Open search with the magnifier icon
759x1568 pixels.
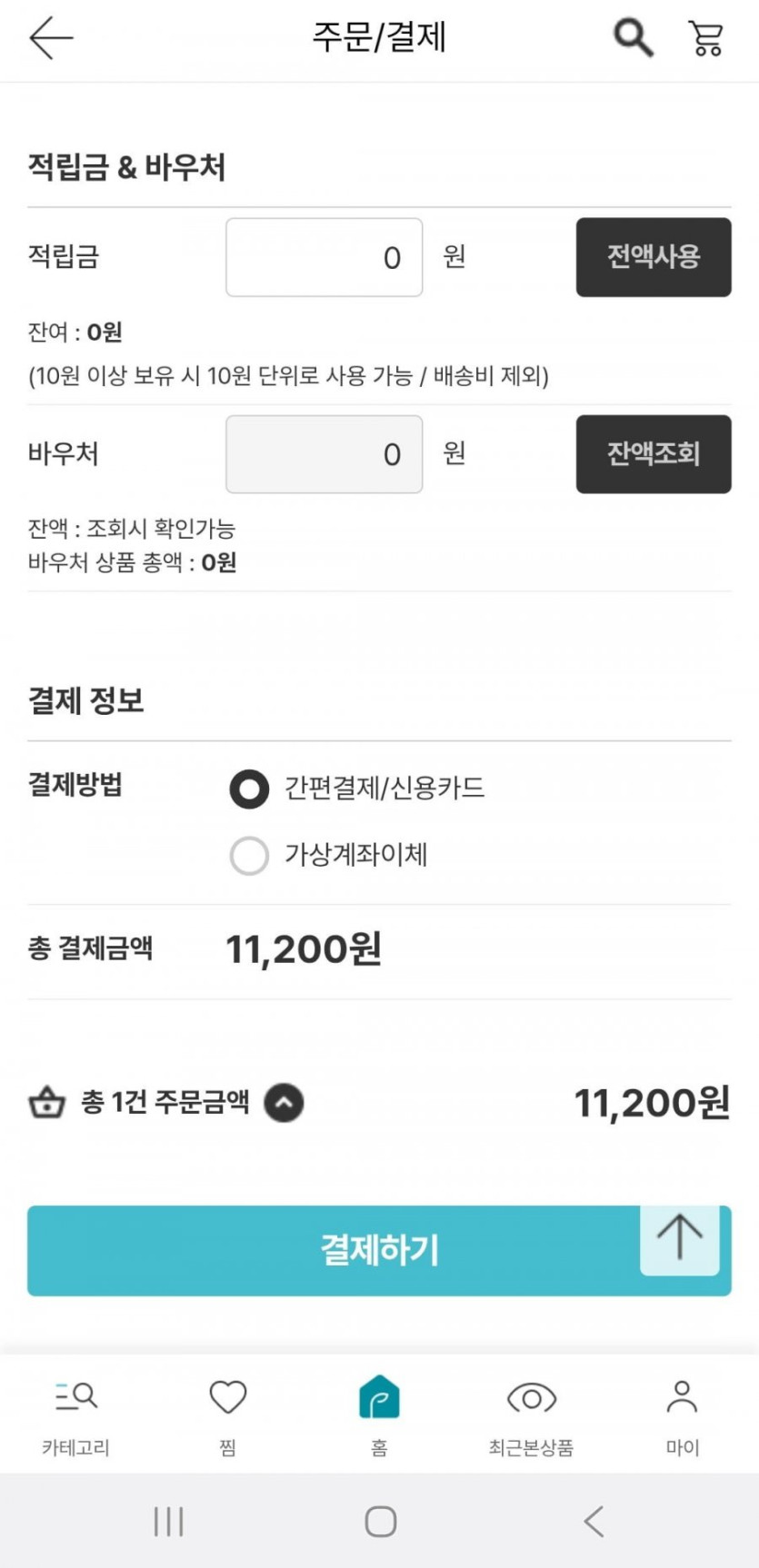pos(633,38)
